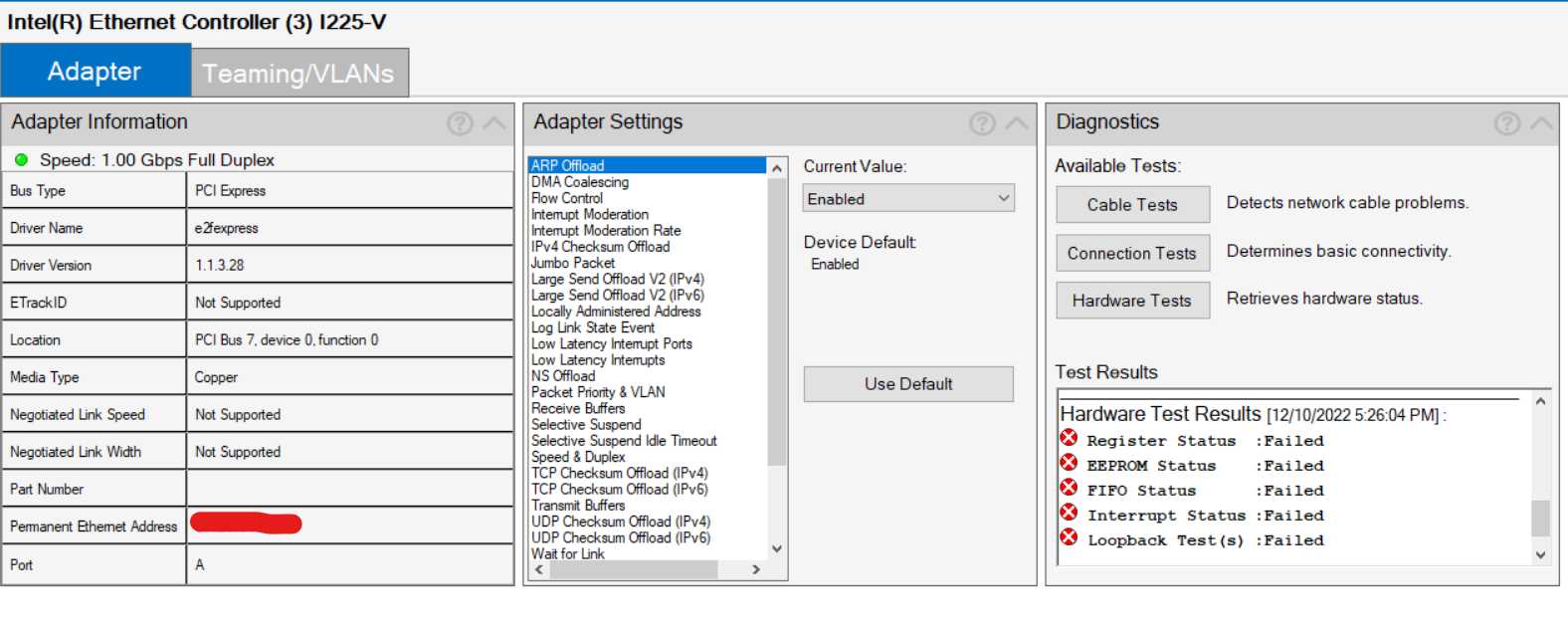The image size is (1568, 635).
Task: Open the Current Value dropdown
Action: [x=908, y=198]
